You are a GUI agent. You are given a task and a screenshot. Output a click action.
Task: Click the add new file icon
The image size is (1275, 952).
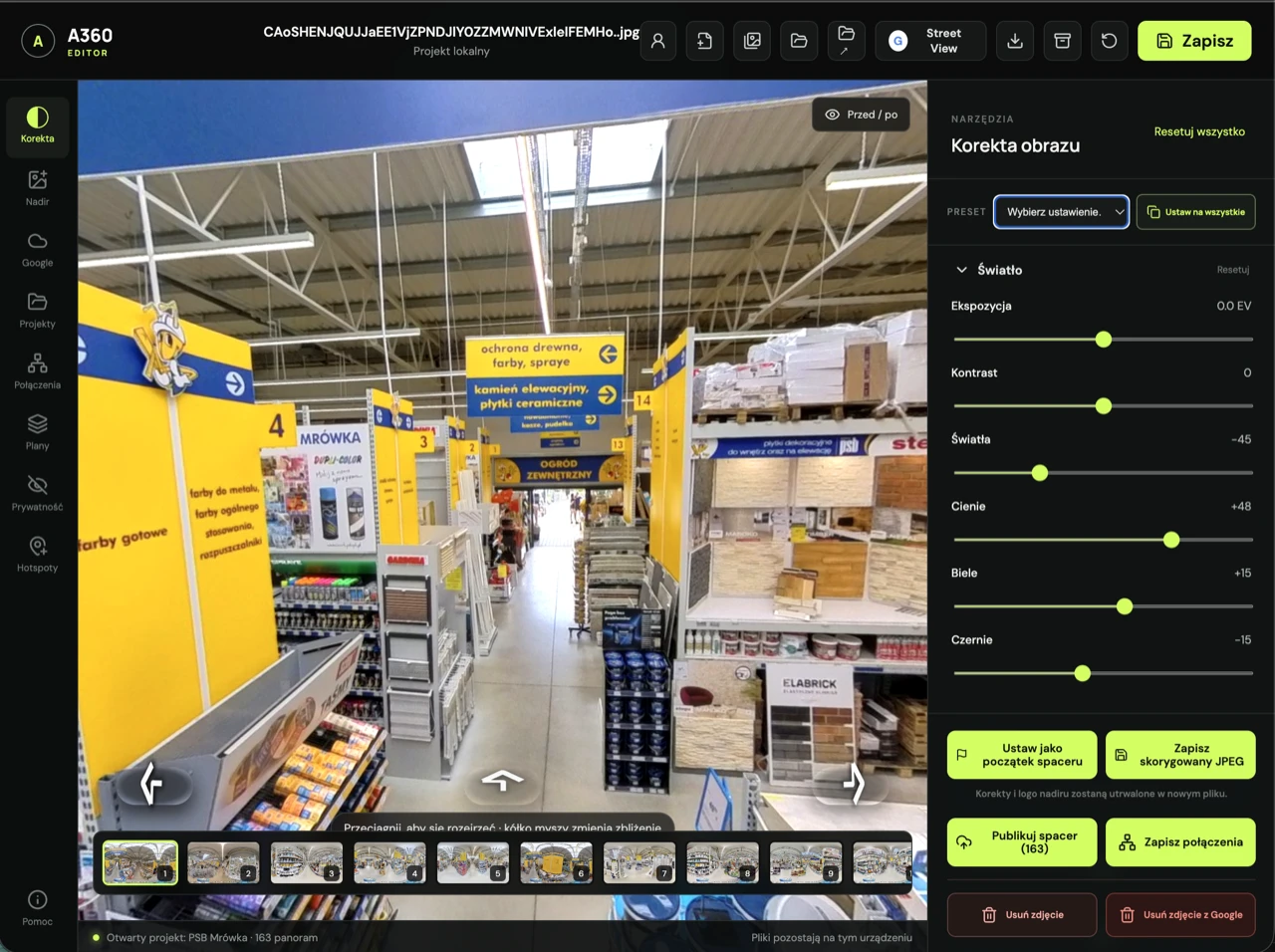coord(705,41)
